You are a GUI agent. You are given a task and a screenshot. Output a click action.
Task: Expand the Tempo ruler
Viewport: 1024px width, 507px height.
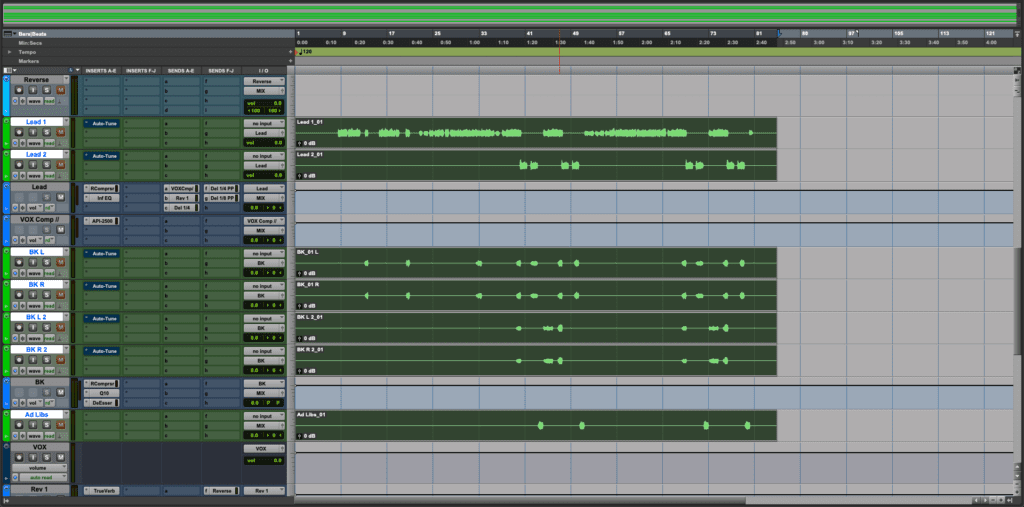click(10, 52)
